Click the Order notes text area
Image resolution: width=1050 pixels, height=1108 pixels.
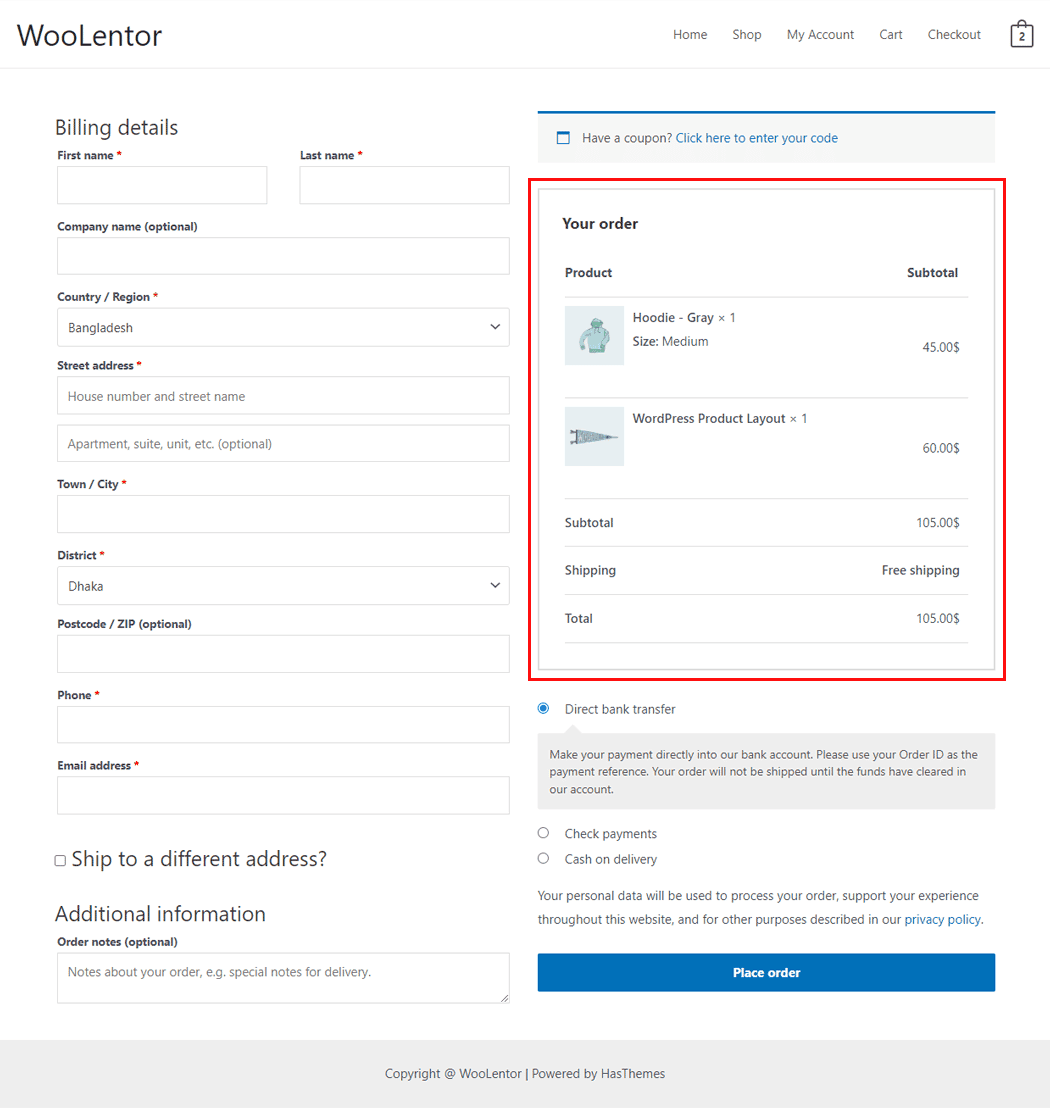[x=283, y=977]
